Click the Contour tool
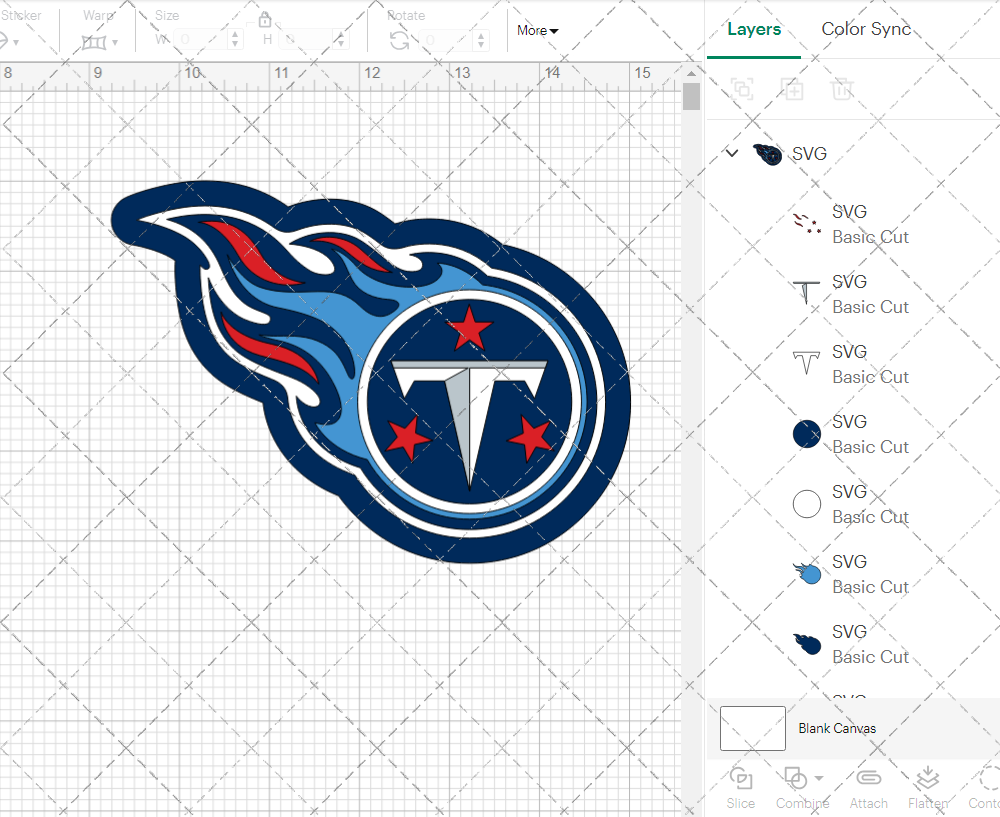The height and width of the screenshot is (817, 1000). click(x=985, y=788)
